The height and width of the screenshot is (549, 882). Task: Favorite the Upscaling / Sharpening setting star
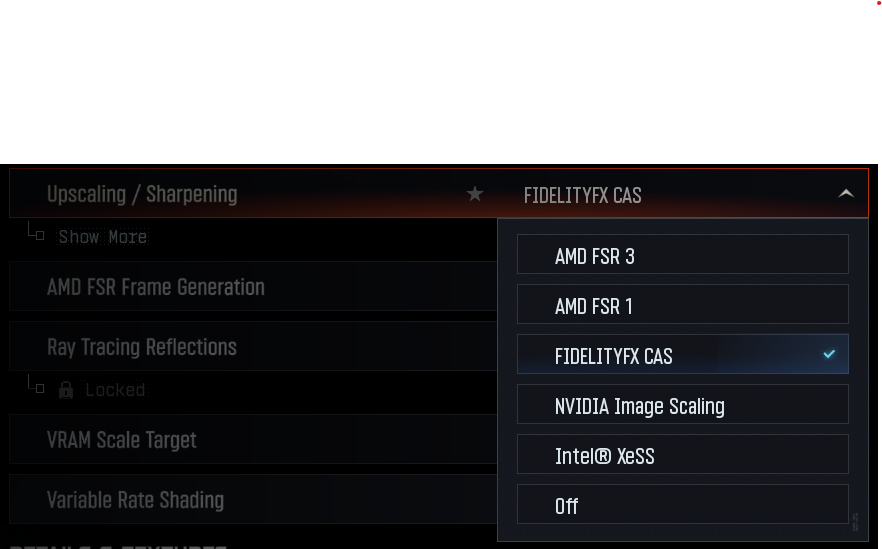475,194
